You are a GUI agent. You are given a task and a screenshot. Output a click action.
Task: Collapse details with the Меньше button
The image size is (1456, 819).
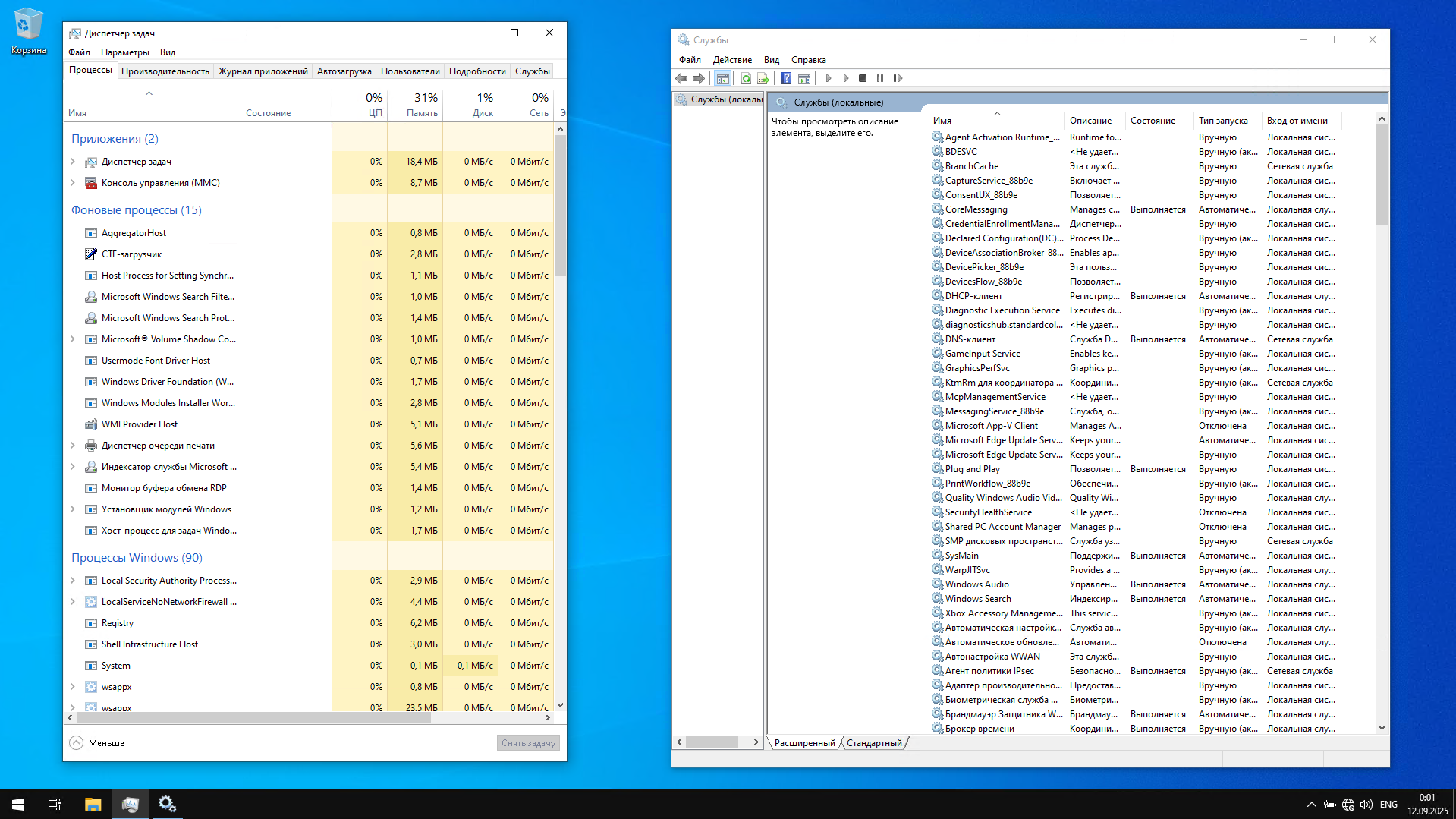pos(97,743)
